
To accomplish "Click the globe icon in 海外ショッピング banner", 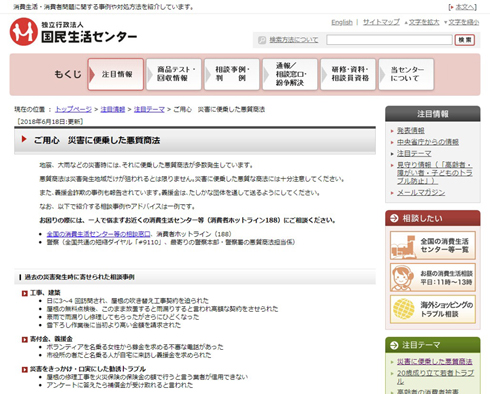I will click(404, 309).
